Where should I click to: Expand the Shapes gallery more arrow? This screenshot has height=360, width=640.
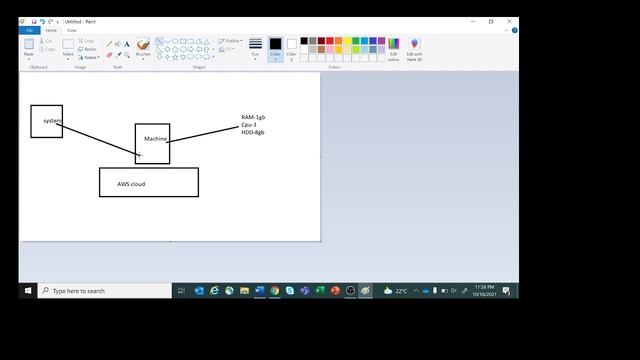pos(213,57)
